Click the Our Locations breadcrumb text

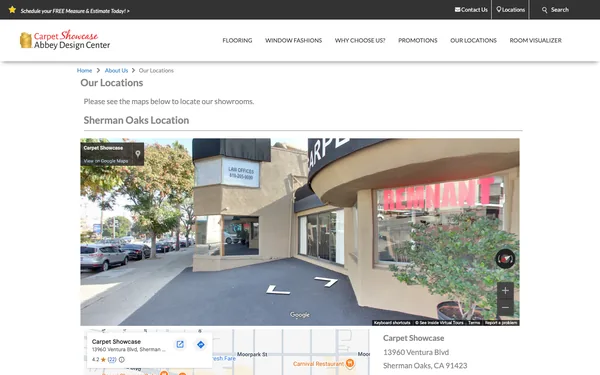tap(156, 70)
